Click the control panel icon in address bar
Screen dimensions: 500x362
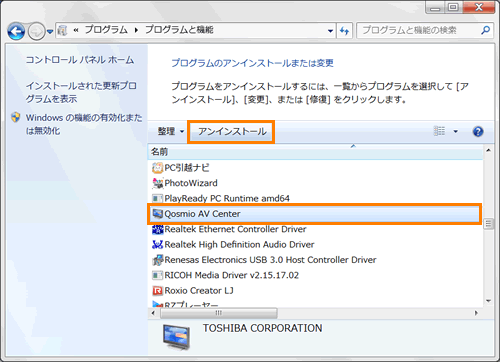pos(62,31)
